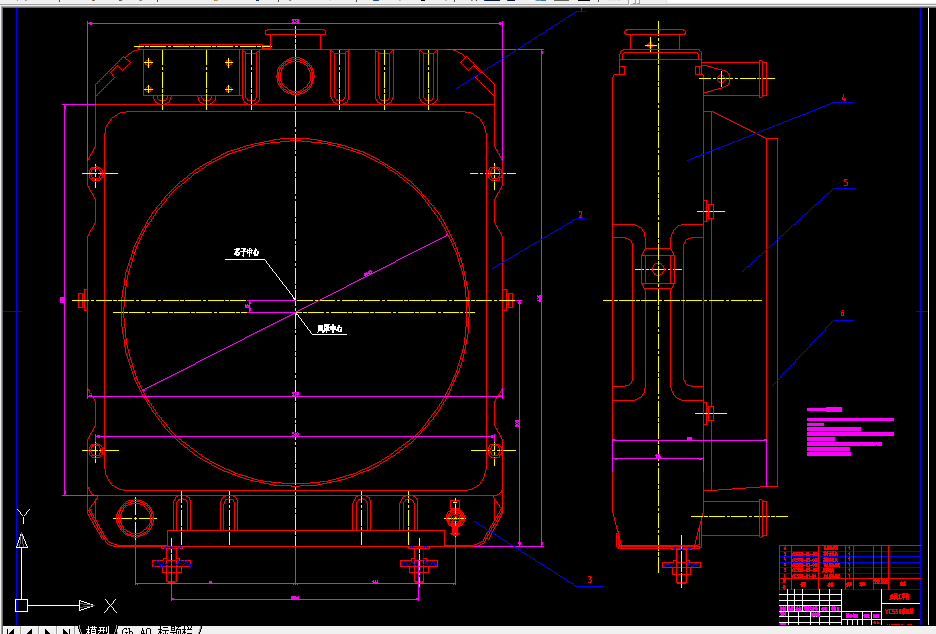Screen dimensions: 936x634
Task: Go to the previous layout tab arrow
Action: coord(29,630)
